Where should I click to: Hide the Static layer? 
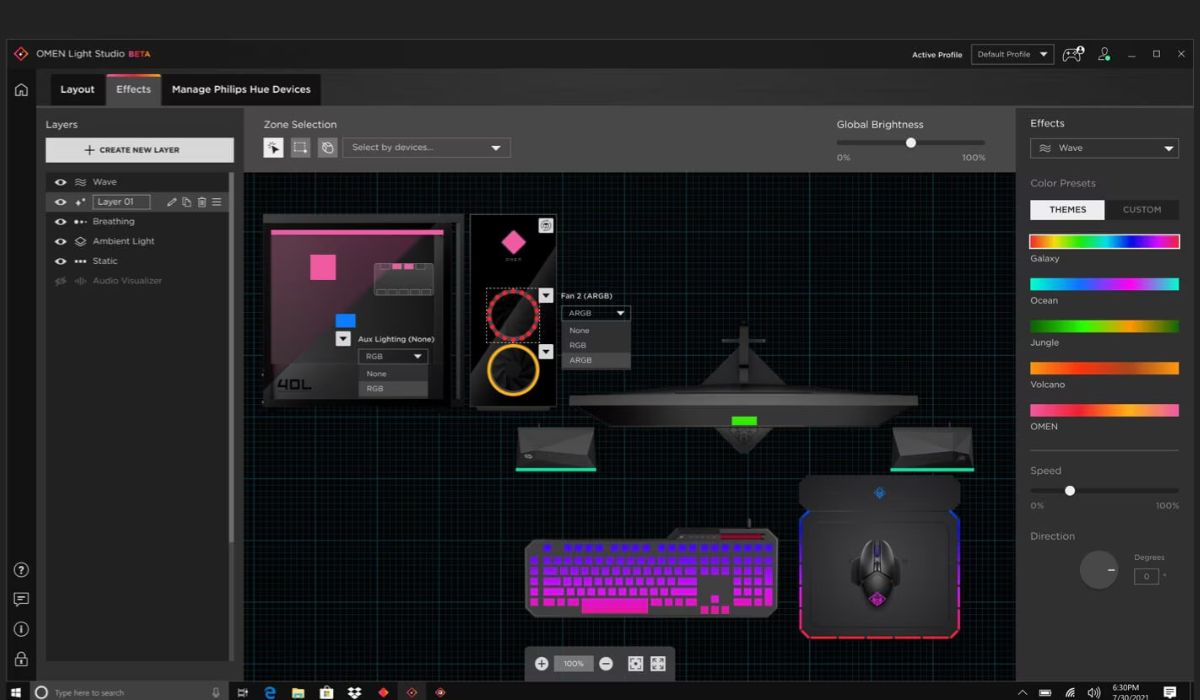coord(60,261)
